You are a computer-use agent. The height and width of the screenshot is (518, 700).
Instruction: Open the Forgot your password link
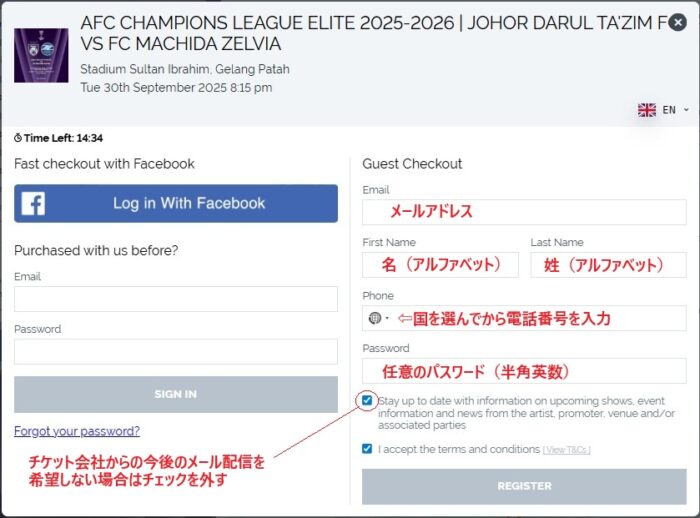click(77, 431)
